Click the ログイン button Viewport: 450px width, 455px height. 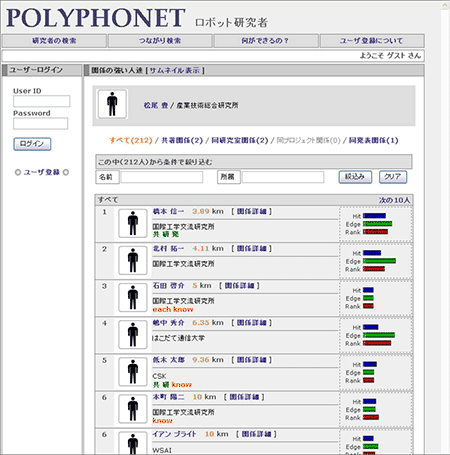pos(32,144)
